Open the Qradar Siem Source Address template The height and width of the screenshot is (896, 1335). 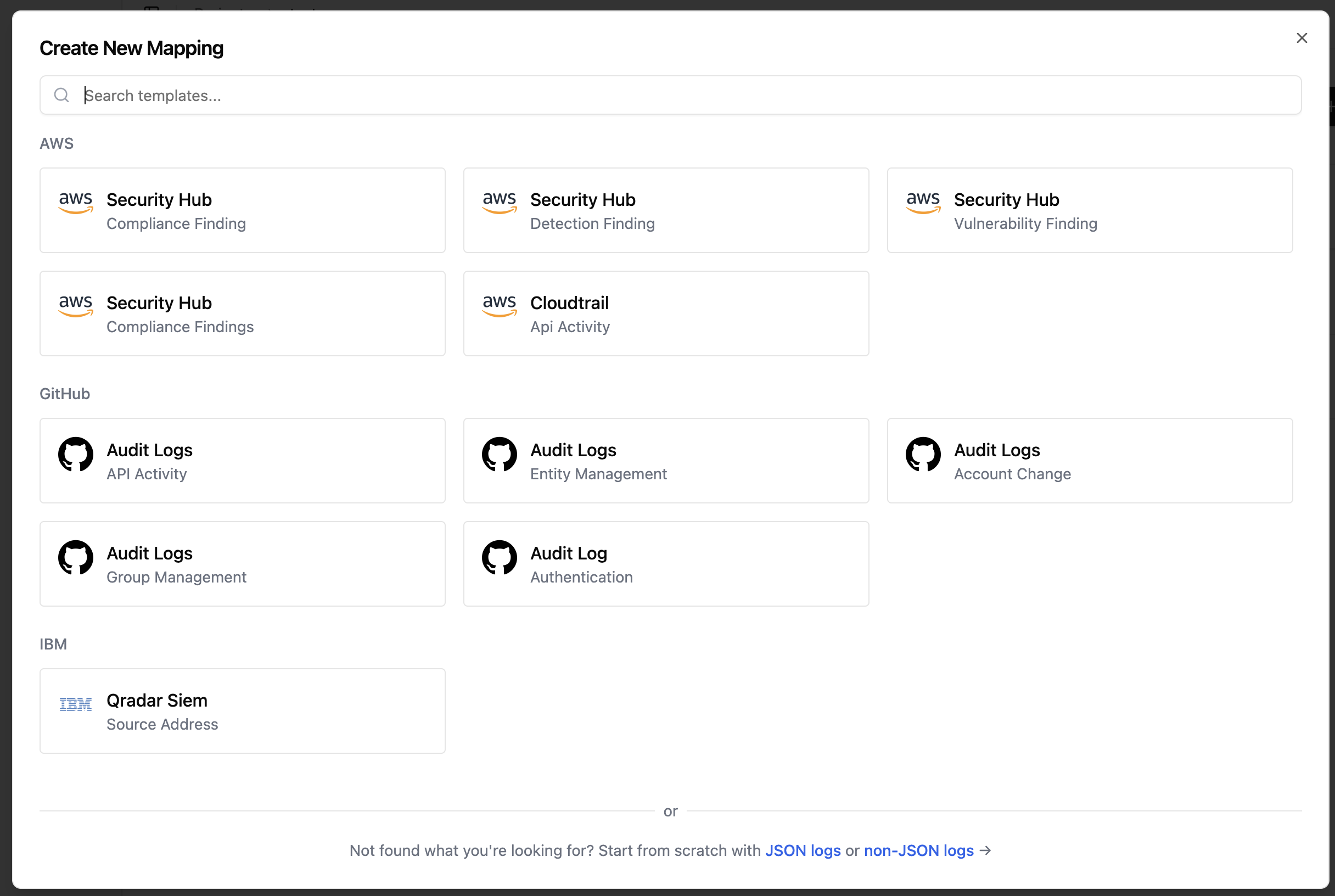tap(242, 711)
